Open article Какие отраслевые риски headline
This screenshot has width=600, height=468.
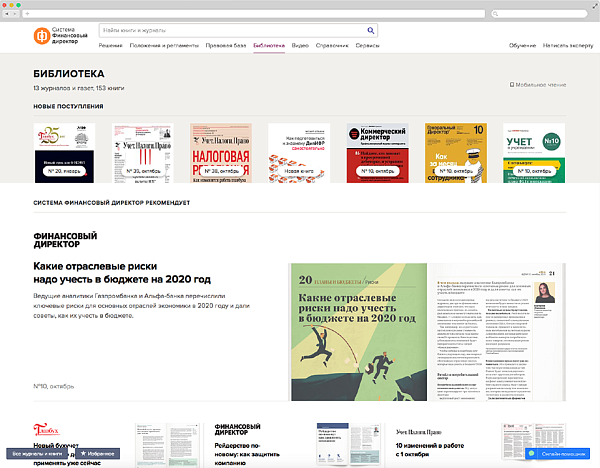122,272
